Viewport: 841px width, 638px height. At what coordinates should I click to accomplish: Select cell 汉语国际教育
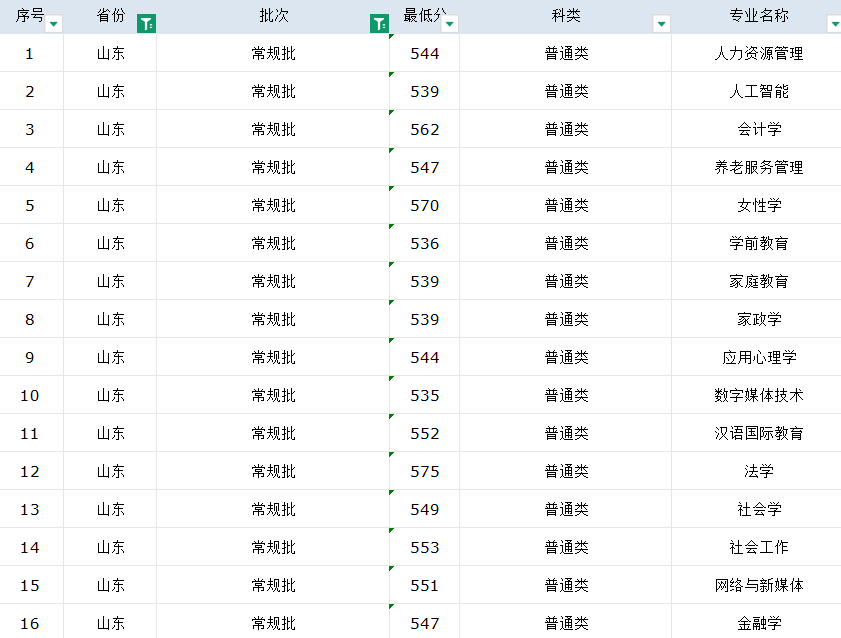756,433
